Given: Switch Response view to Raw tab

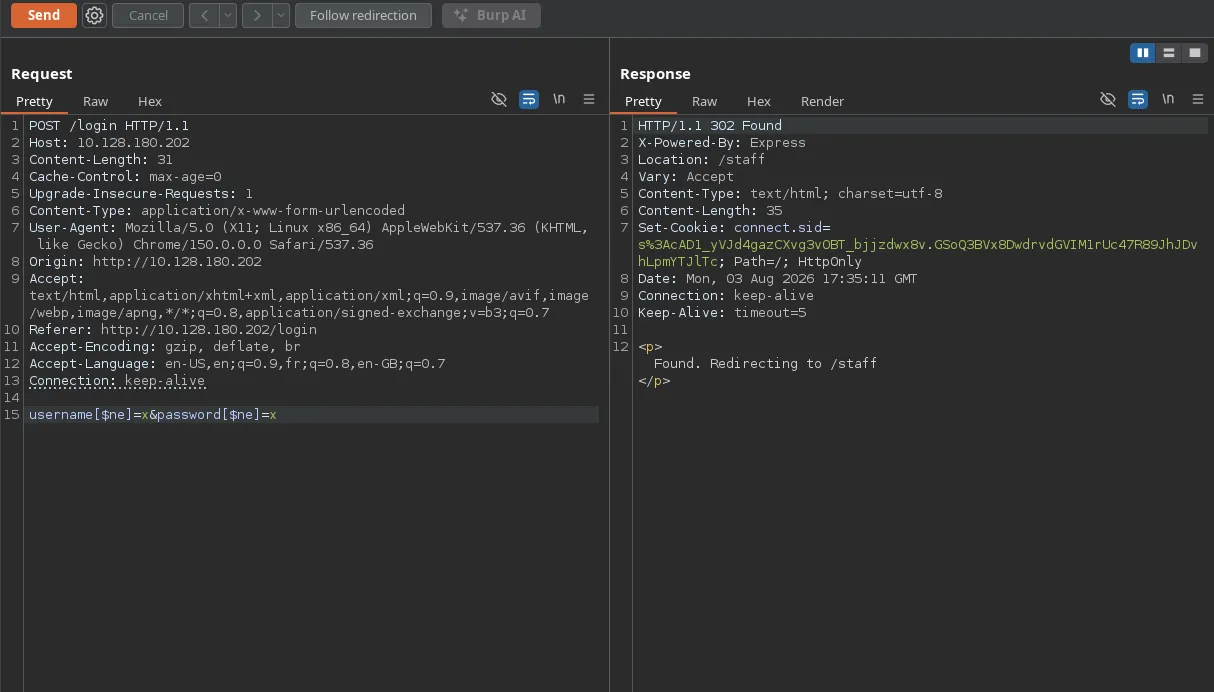Looking at the screenshot, I should [705, 101].
